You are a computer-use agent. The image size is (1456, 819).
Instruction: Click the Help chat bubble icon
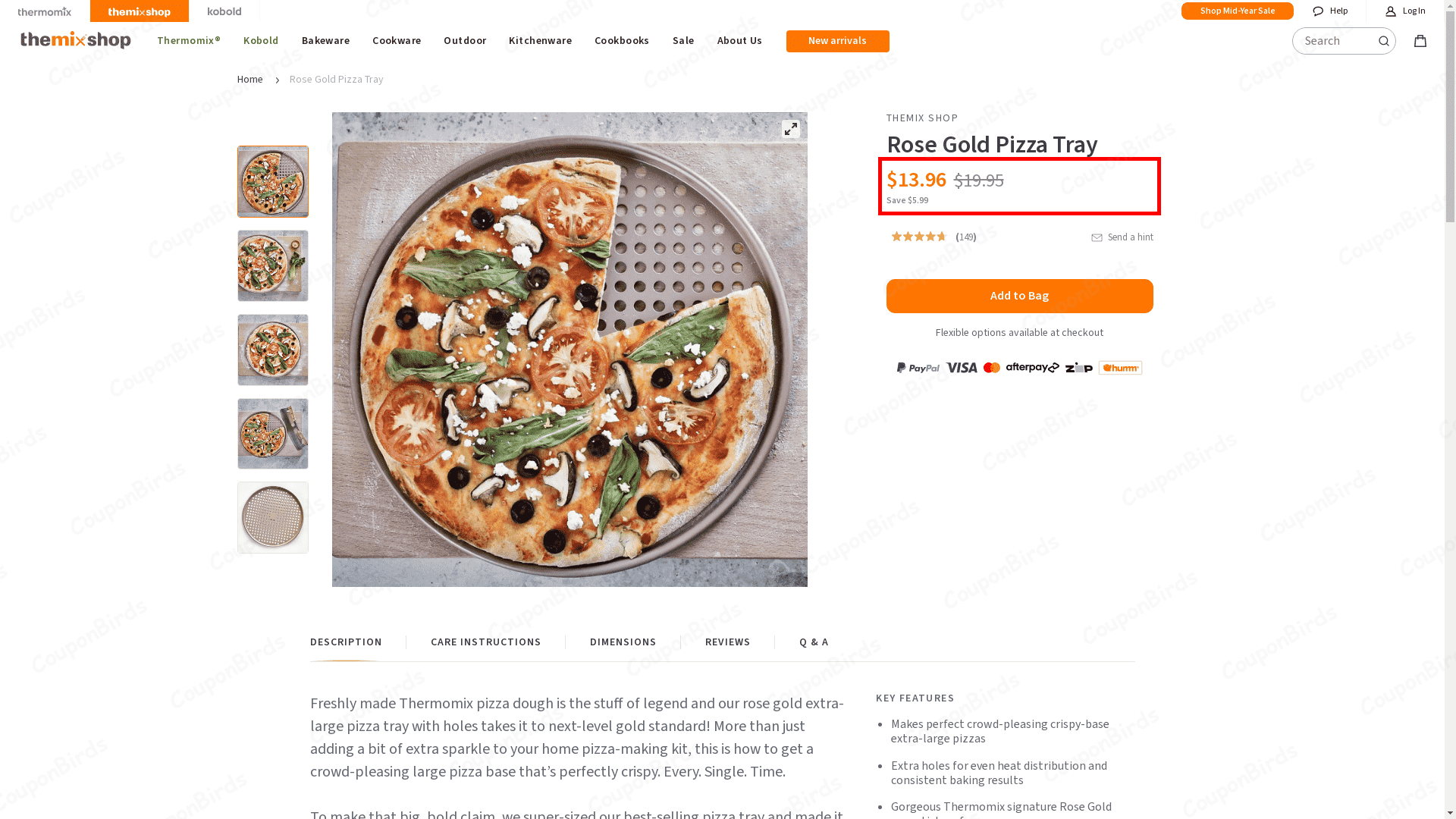[1318, 11]
